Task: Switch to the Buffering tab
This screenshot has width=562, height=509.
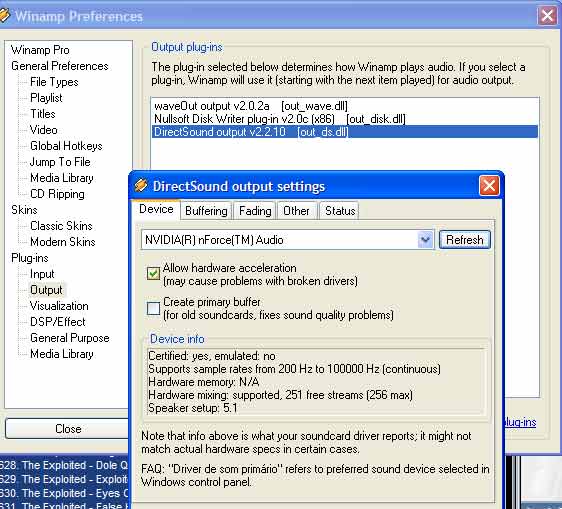Action: (x=206, y=211)
